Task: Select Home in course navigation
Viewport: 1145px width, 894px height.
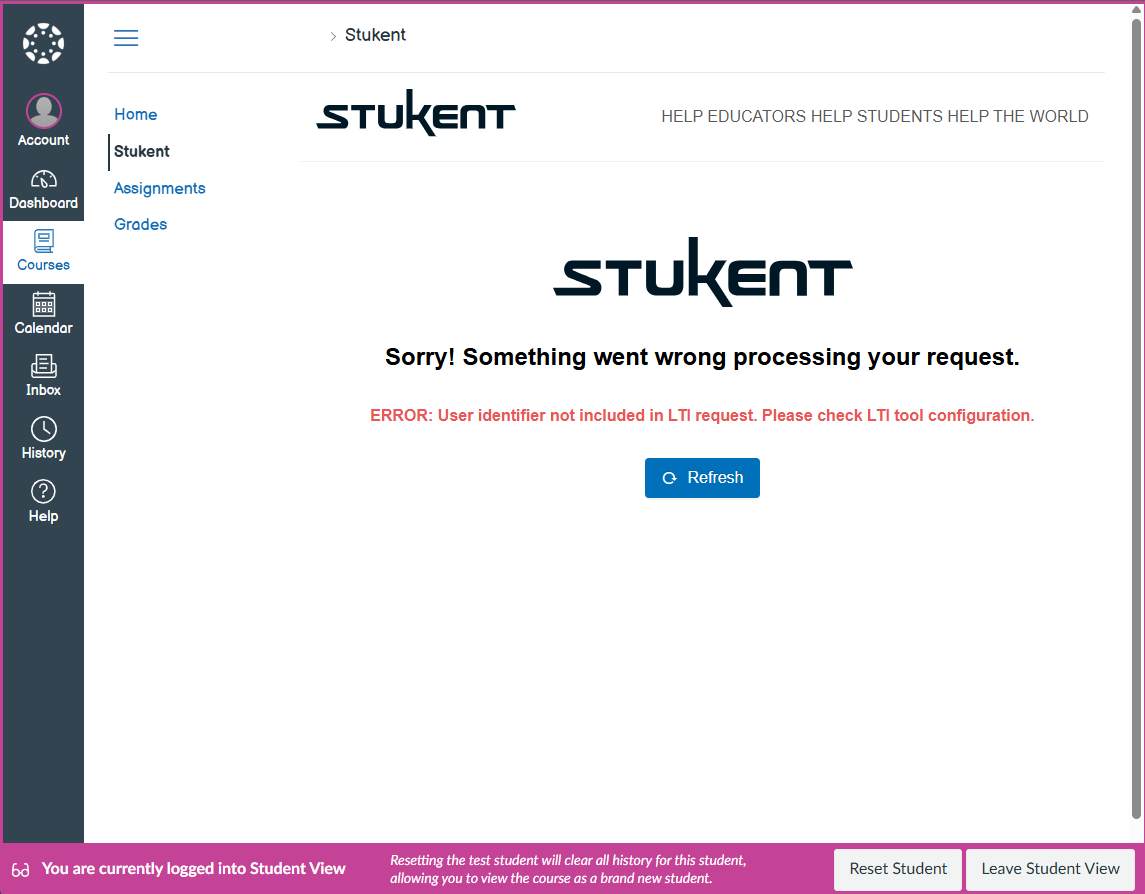Action: coord(135,115)
